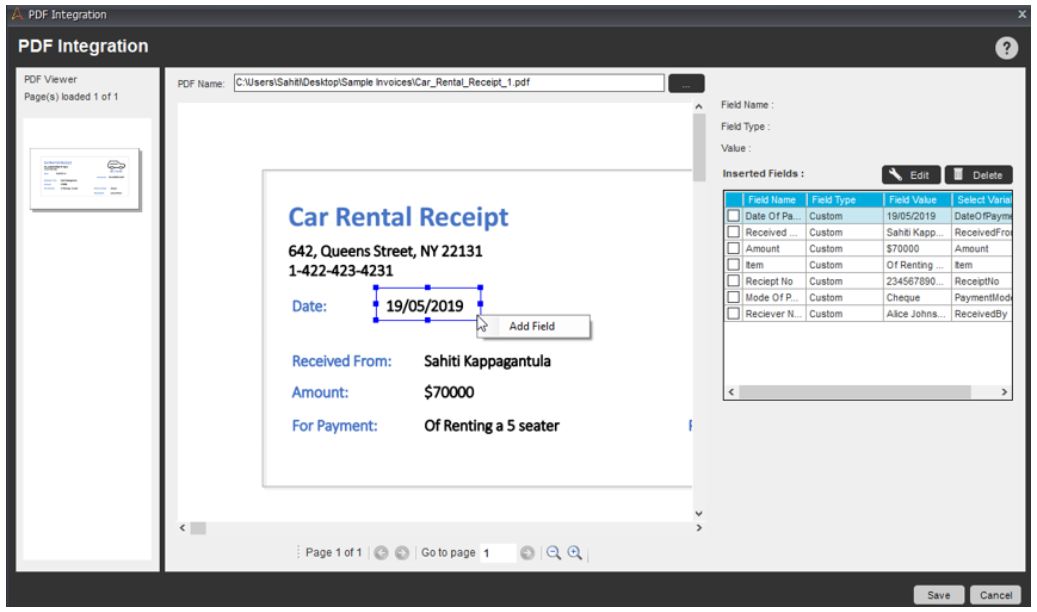Click the Field Name column header
The image size is (1037, 612).
774,199
